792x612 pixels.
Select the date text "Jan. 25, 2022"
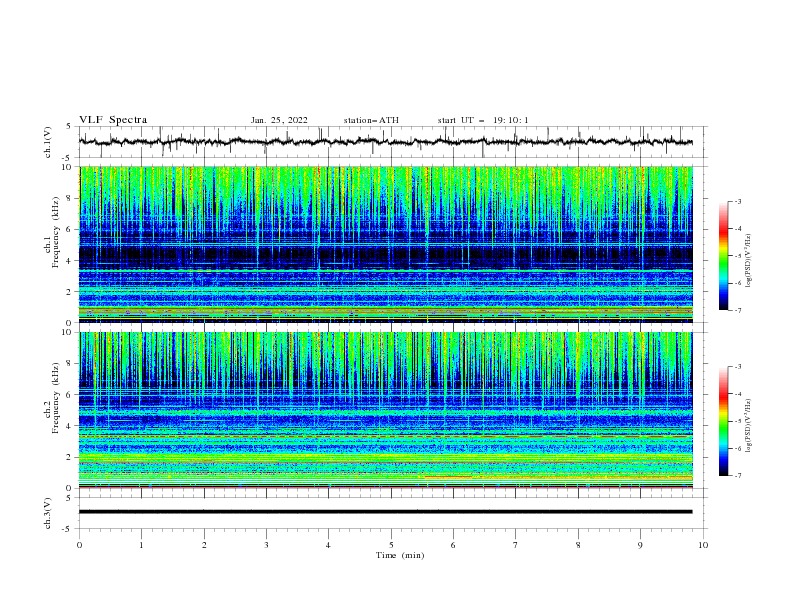coord(279,120)
